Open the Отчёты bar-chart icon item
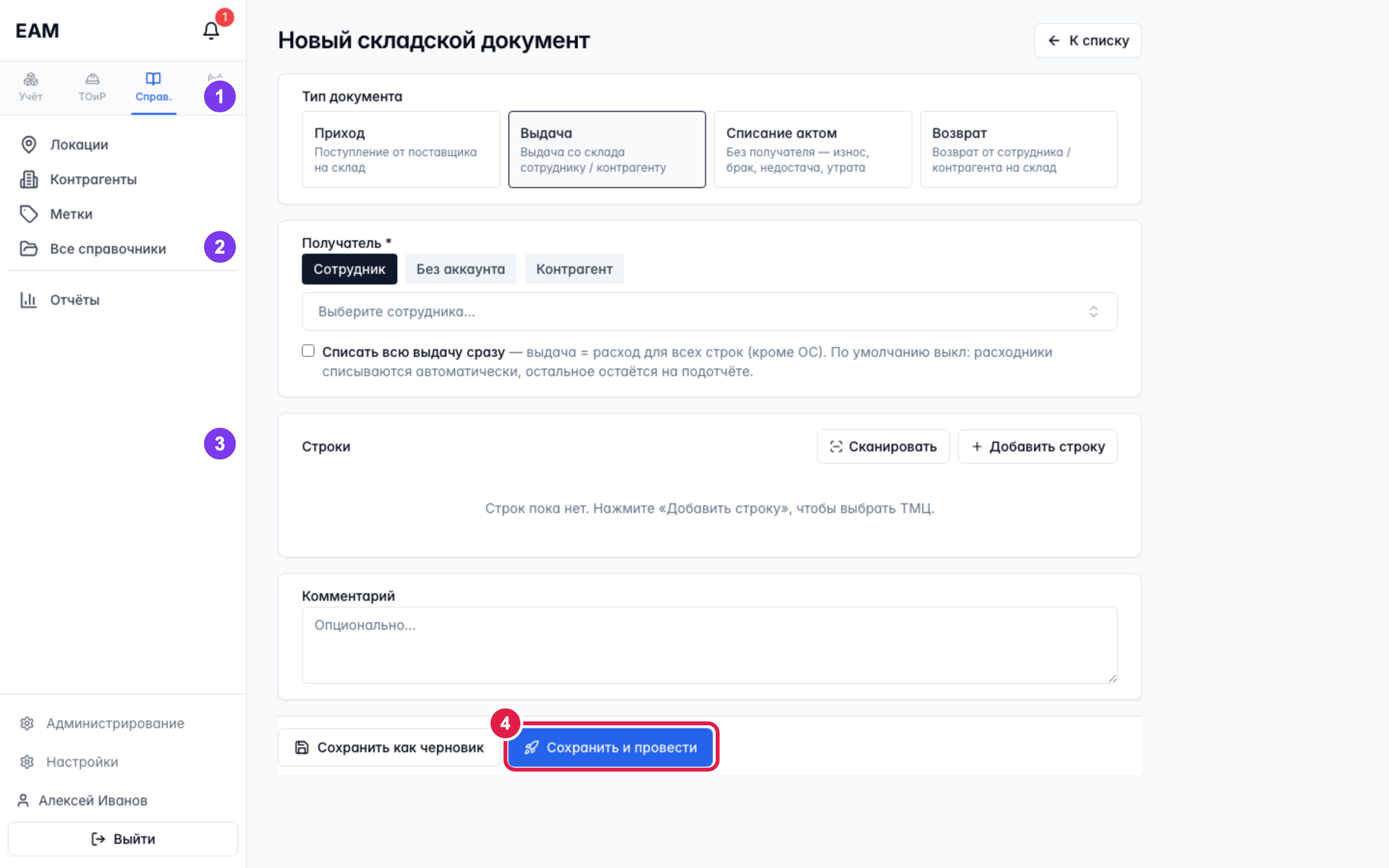The height and width of the screenshot is (868, 1389). coord(123,299)
